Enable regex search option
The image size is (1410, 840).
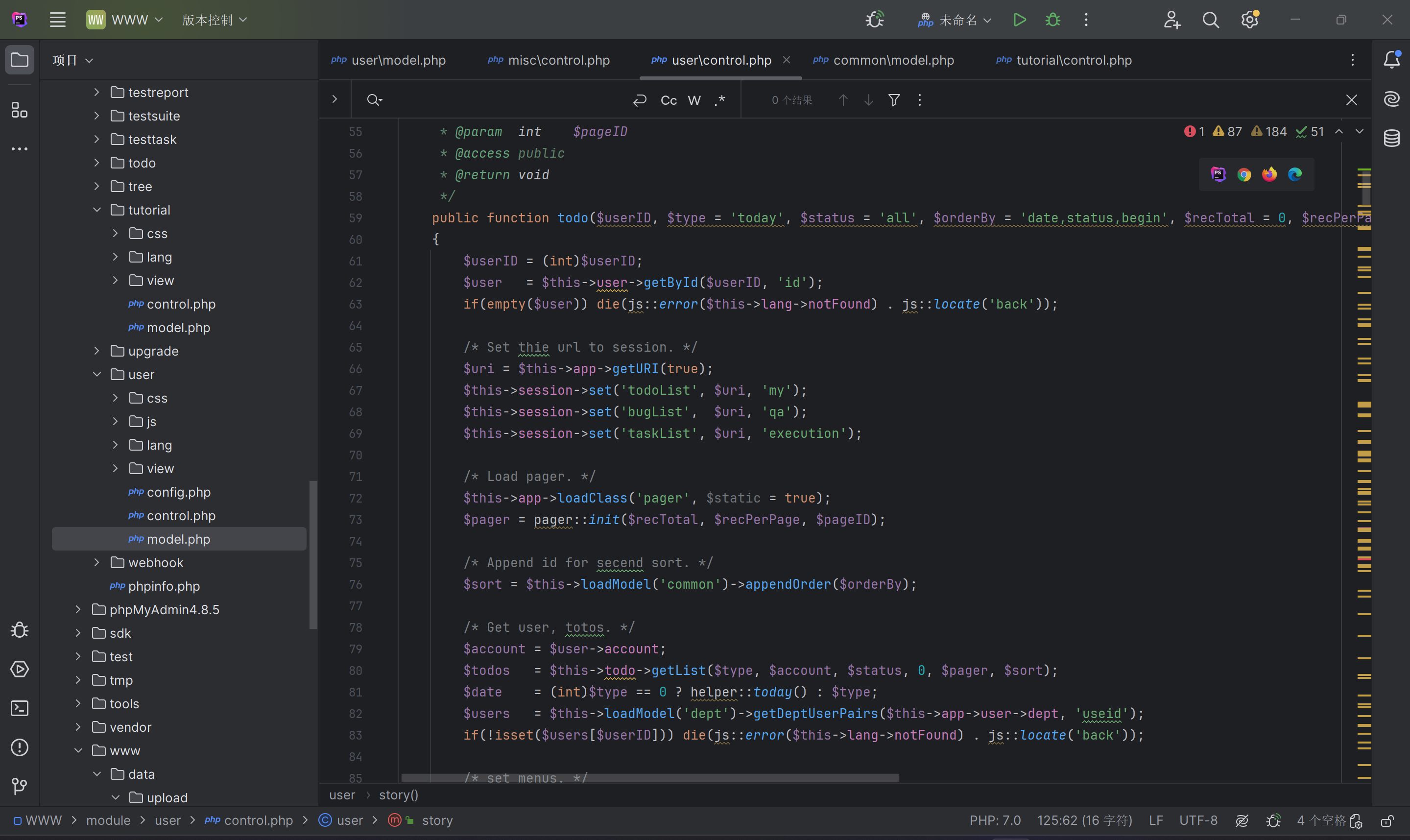pyautogui.click(x=720, y=100)
